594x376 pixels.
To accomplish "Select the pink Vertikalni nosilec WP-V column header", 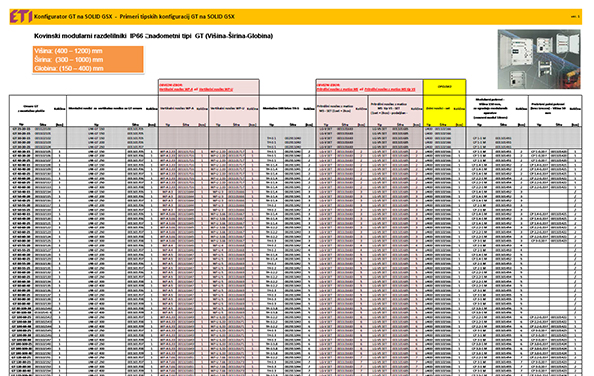I will (x=228, y=108).
